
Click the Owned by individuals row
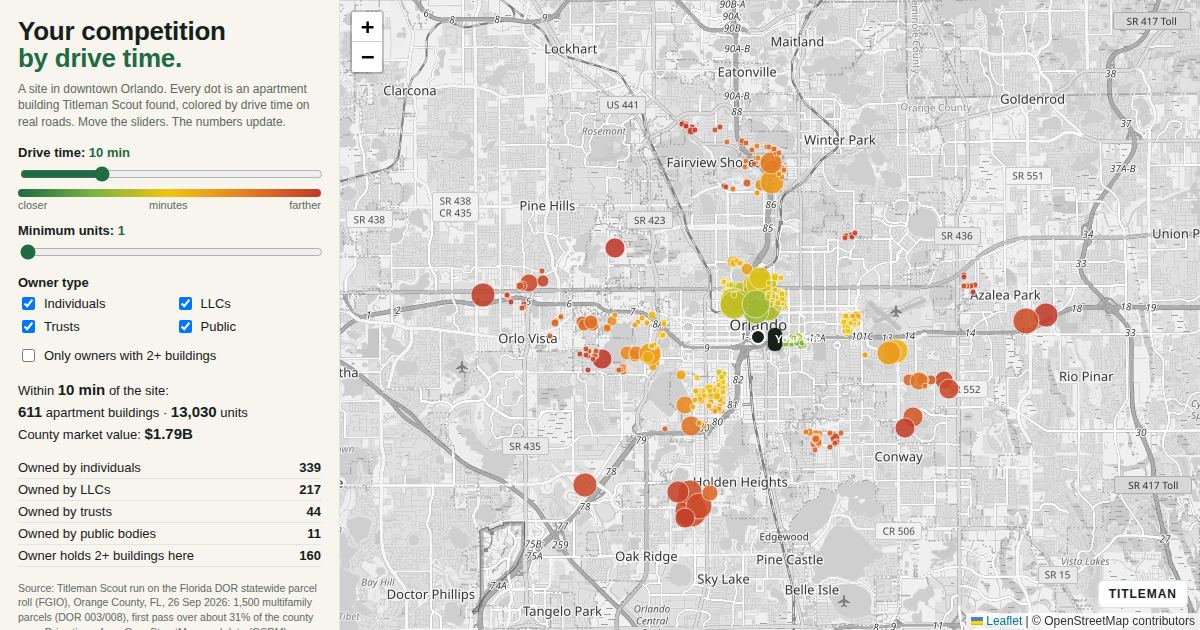(x=169, y=468)
